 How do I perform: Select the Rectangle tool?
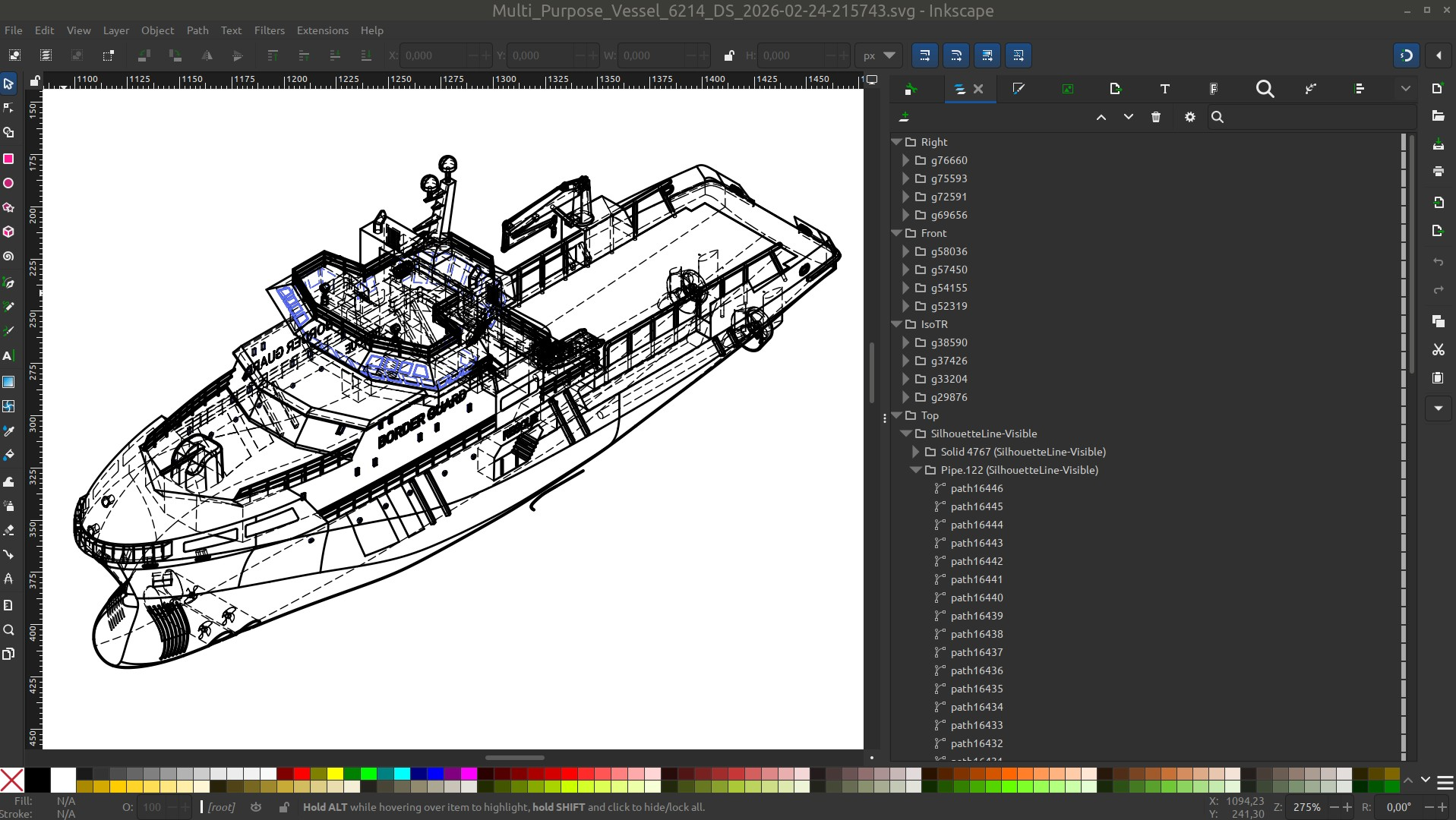(8, 159)
